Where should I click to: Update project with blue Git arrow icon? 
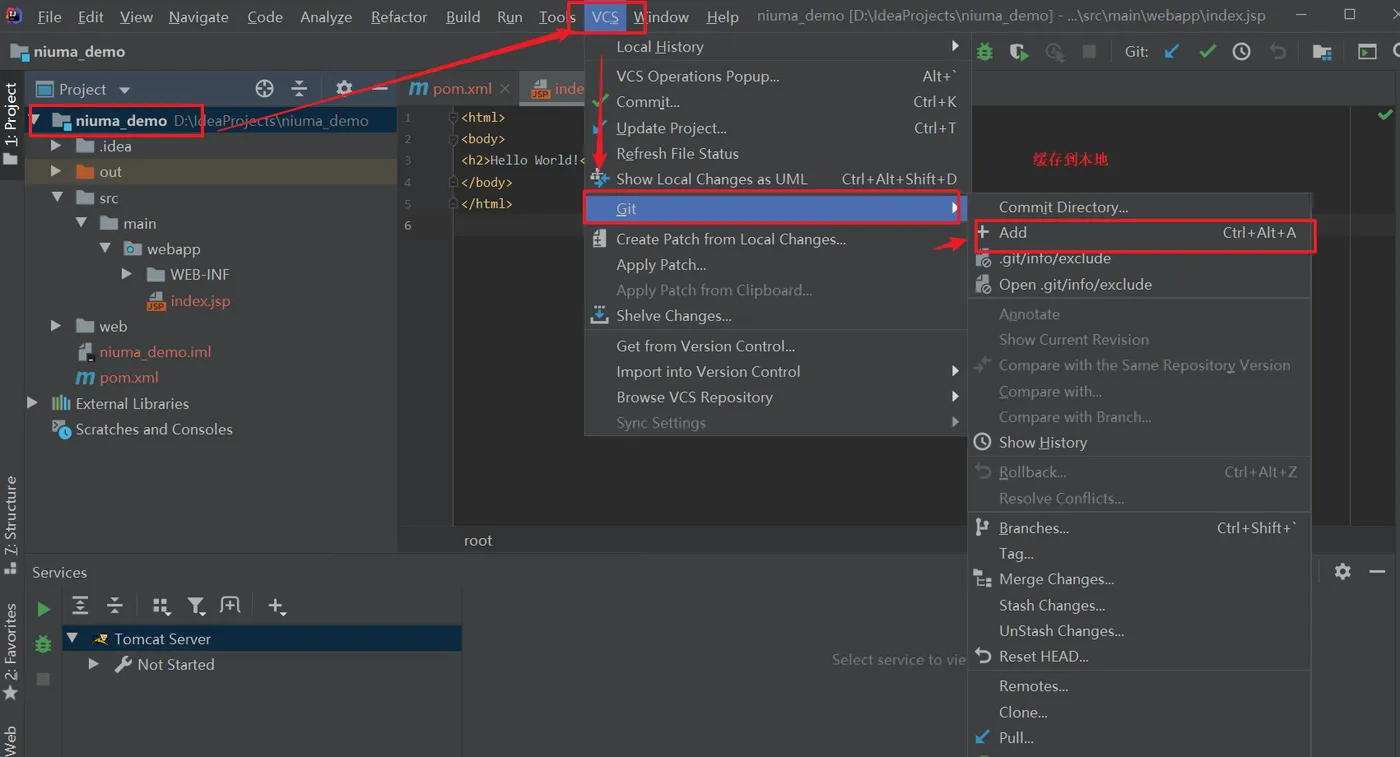pos(1172,52)
